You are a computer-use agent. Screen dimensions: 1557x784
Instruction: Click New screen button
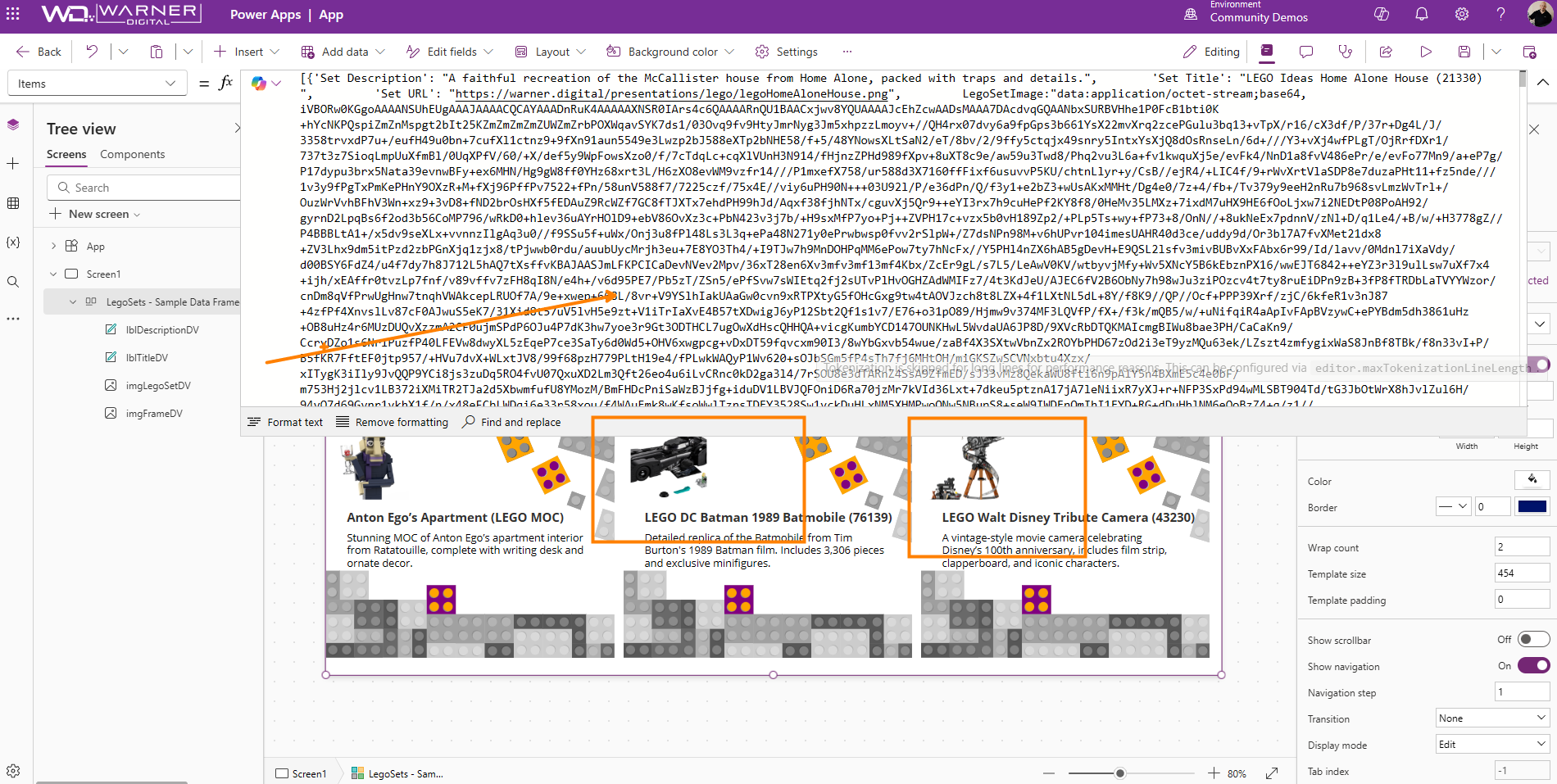pyautogui.click(x=95, y=214)
